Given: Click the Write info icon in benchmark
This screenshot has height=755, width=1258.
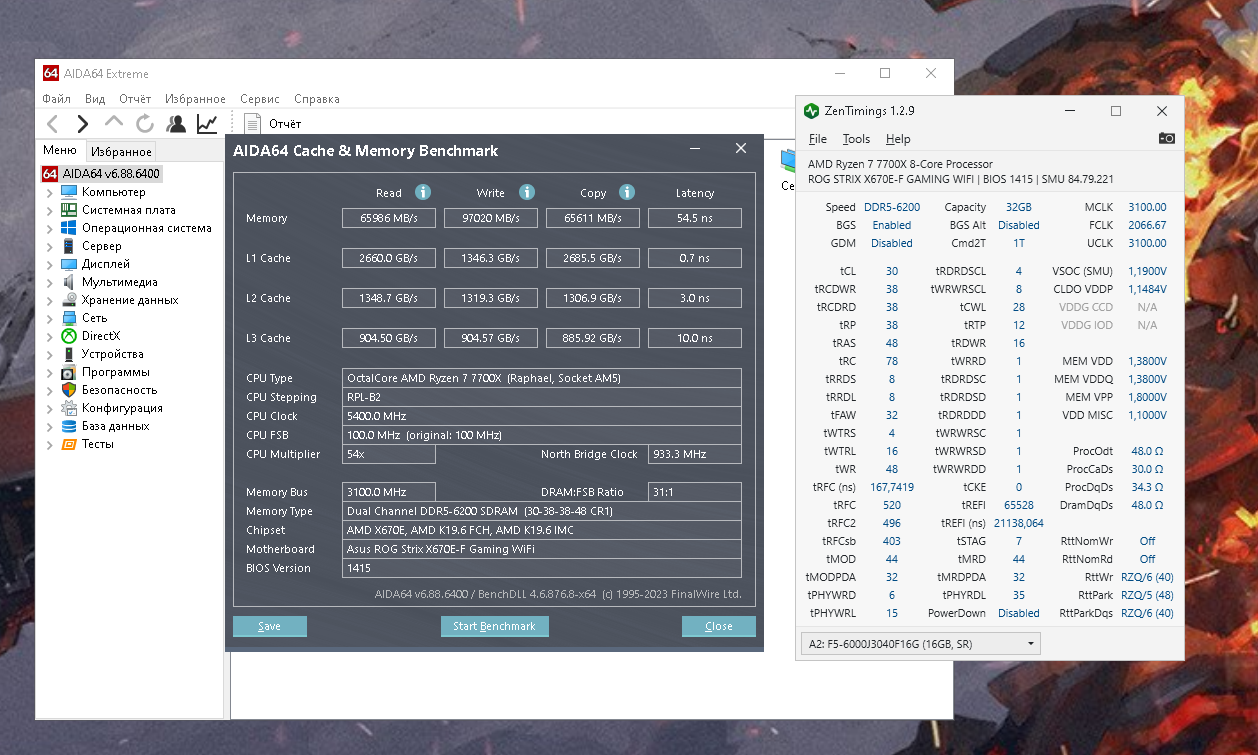Looking at the screenshot, I should (x=527, y=192).
